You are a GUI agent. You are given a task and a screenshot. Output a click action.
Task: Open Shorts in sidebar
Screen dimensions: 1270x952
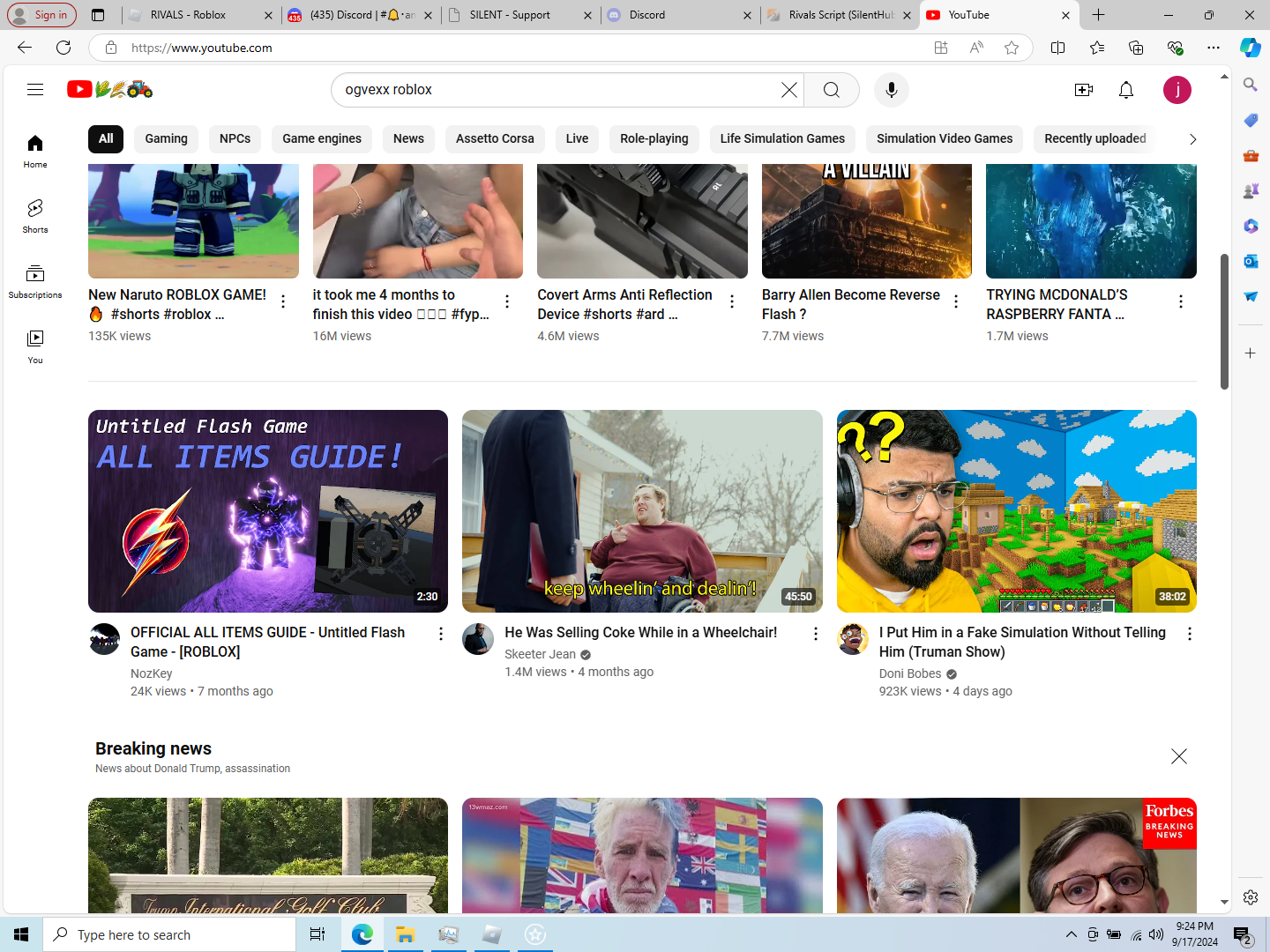point(35,217)
